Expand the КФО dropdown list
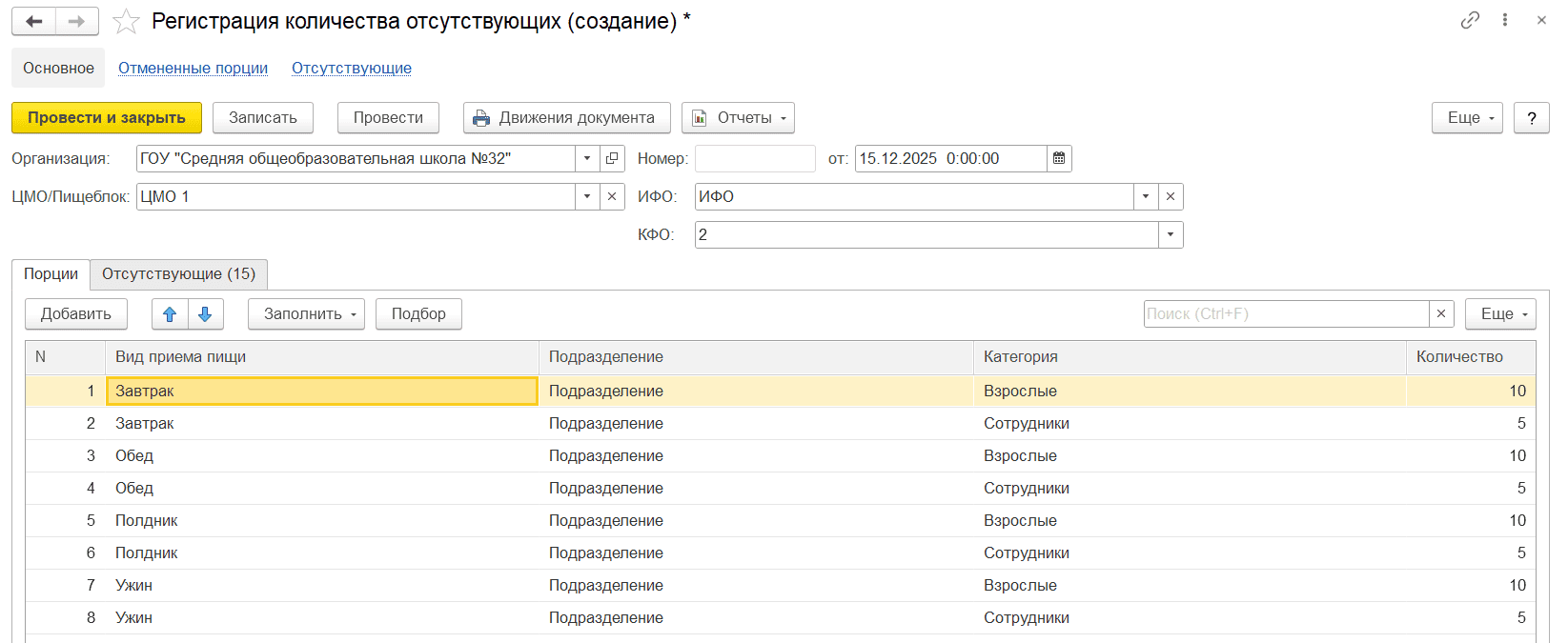 (x=1171, y=235)
